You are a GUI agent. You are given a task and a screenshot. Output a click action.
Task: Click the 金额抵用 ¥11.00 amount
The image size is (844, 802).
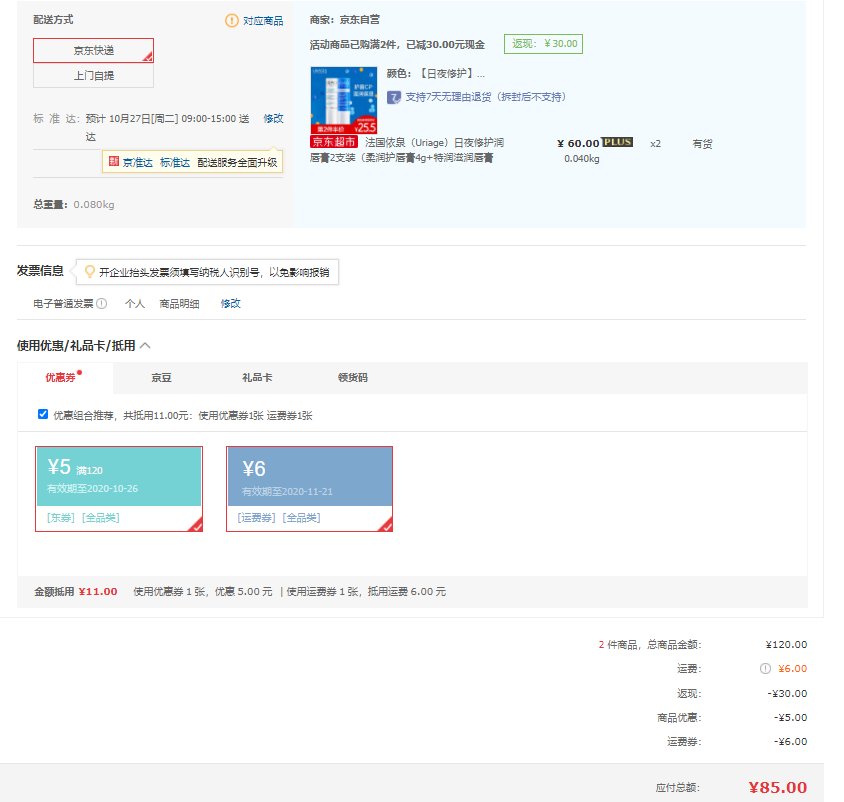(97, 592)
